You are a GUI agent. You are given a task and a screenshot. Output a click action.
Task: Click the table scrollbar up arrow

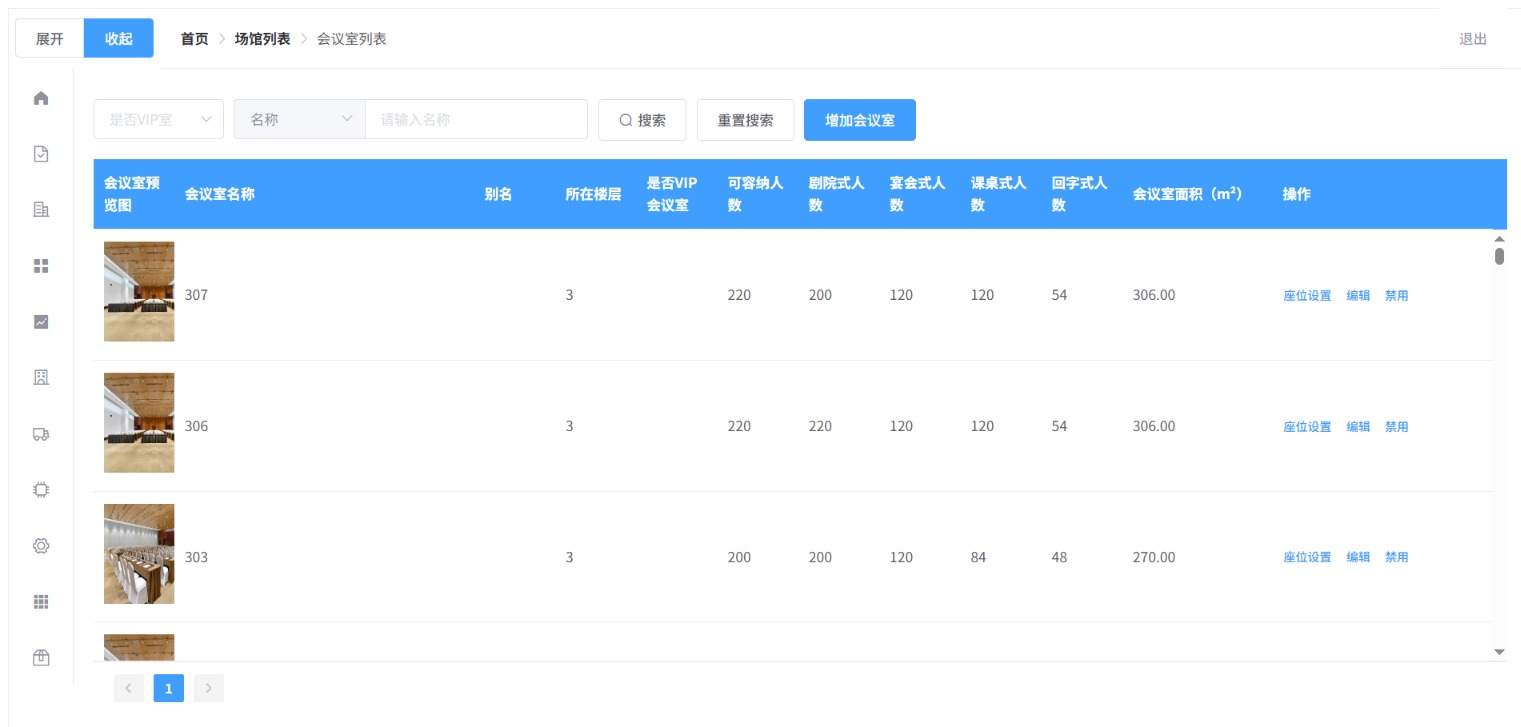(x=1499, y=239)
